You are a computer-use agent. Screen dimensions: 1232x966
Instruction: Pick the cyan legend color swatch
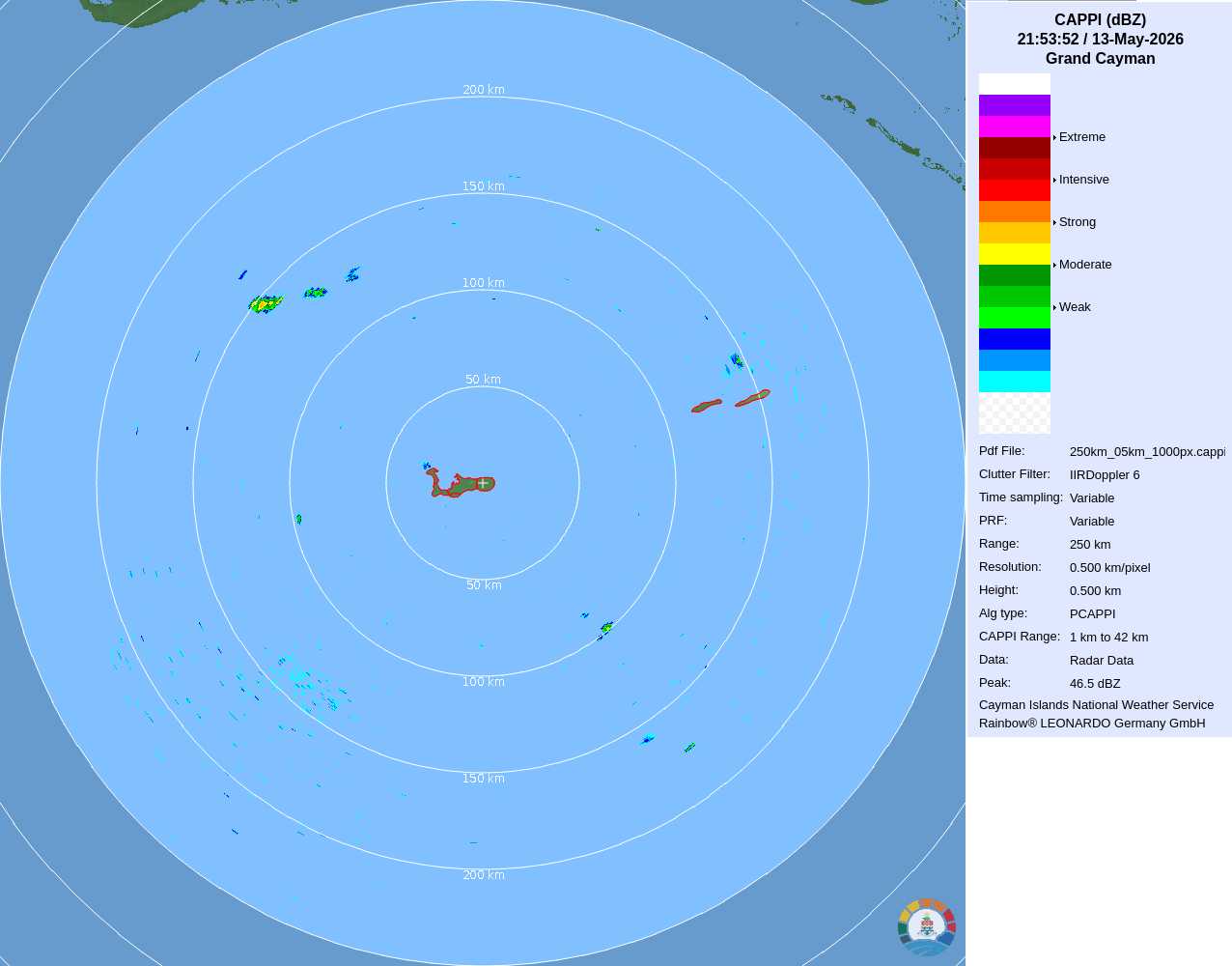1015,382
